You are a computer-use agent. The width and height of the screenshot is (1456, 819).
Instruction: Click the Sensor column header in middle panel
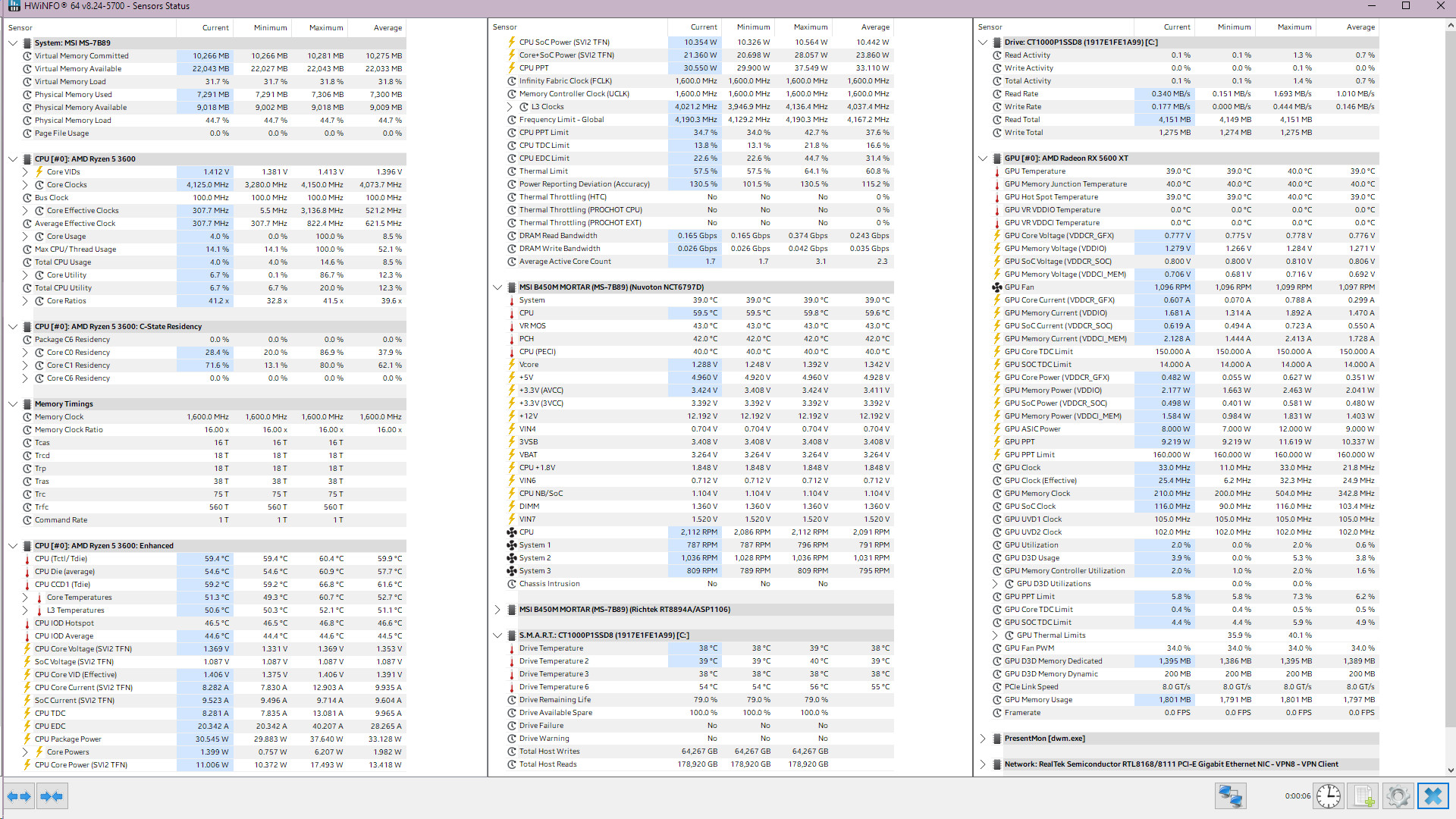click(x=578, y=27)
